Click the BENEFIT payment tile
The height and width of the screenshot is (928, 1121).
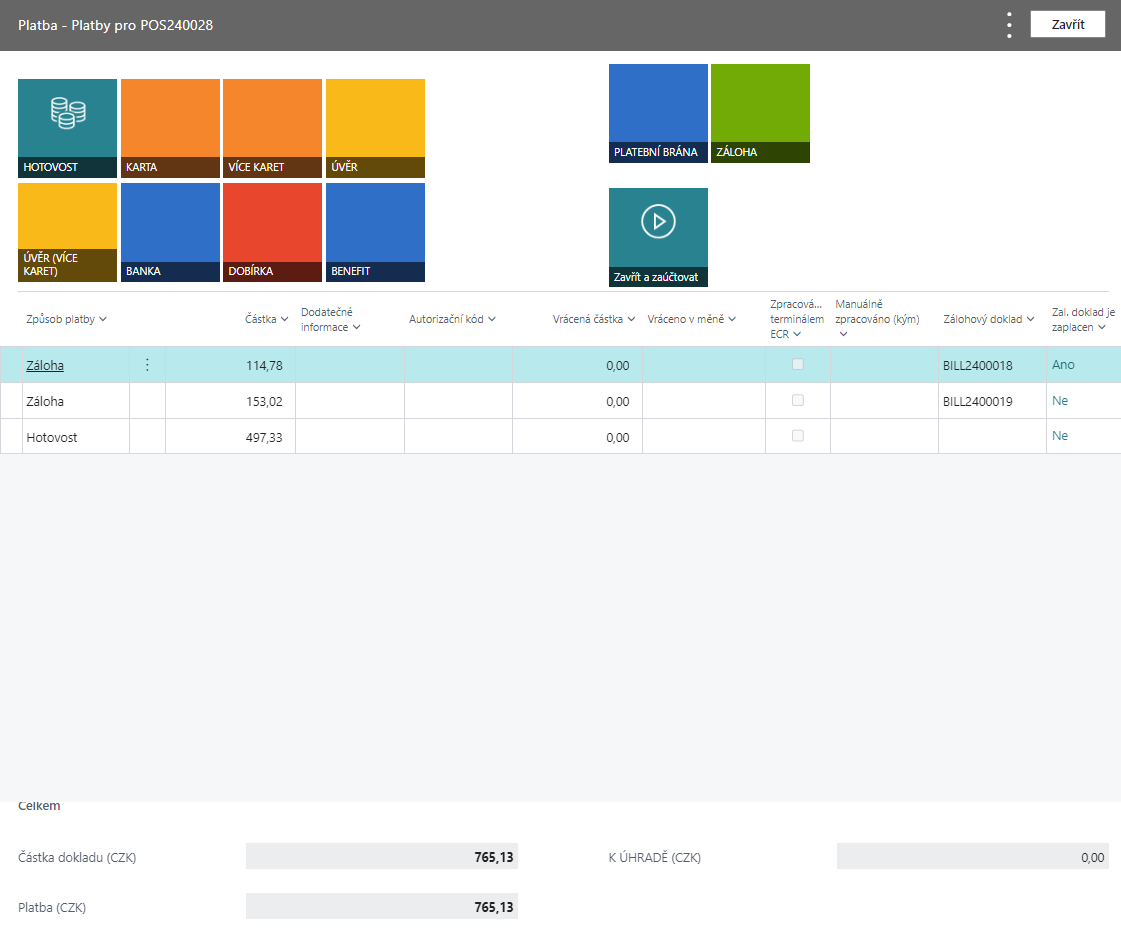tap(375, 232)
